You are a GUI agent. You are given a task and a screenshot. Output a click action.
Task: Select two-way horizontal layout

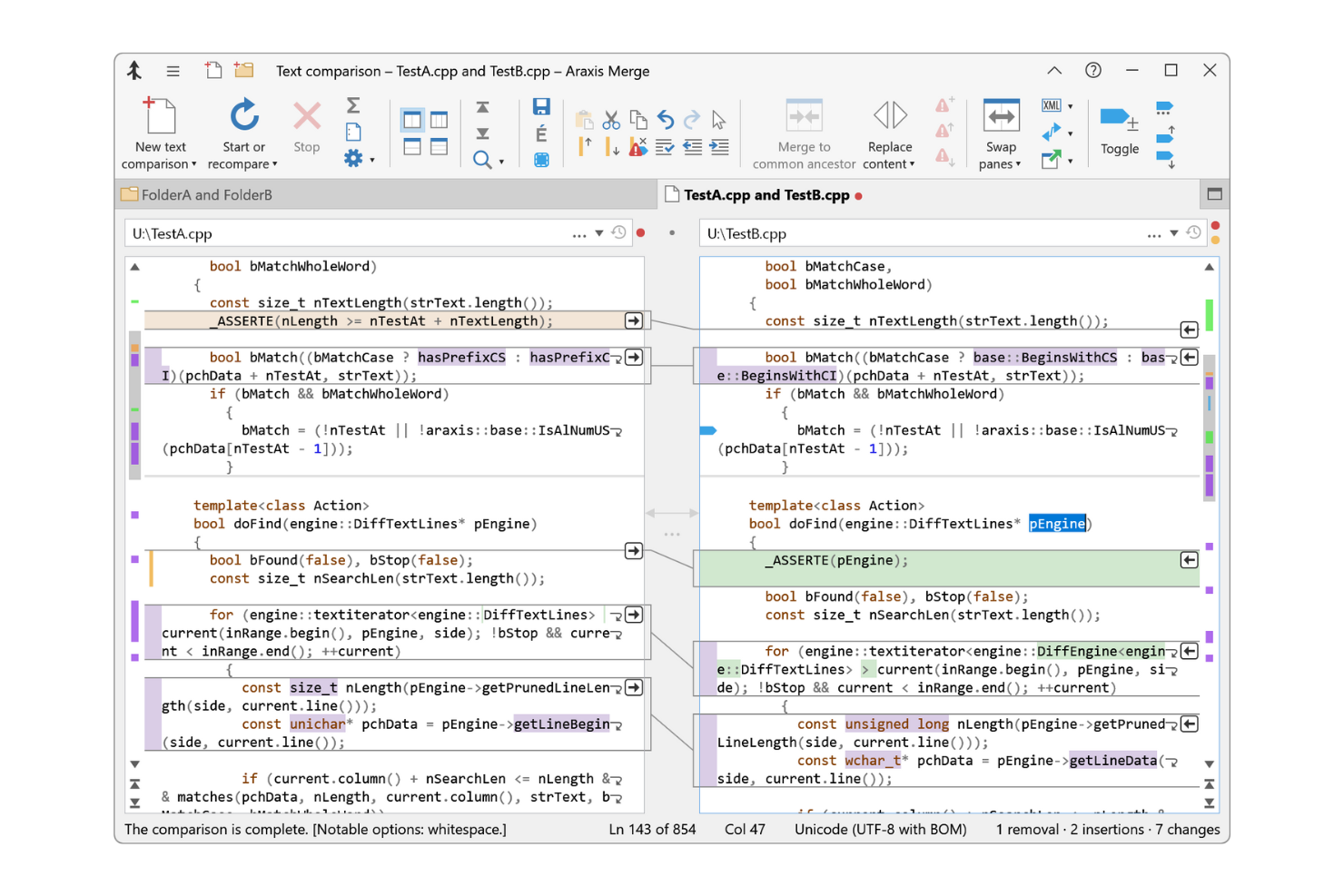(412, 146)
